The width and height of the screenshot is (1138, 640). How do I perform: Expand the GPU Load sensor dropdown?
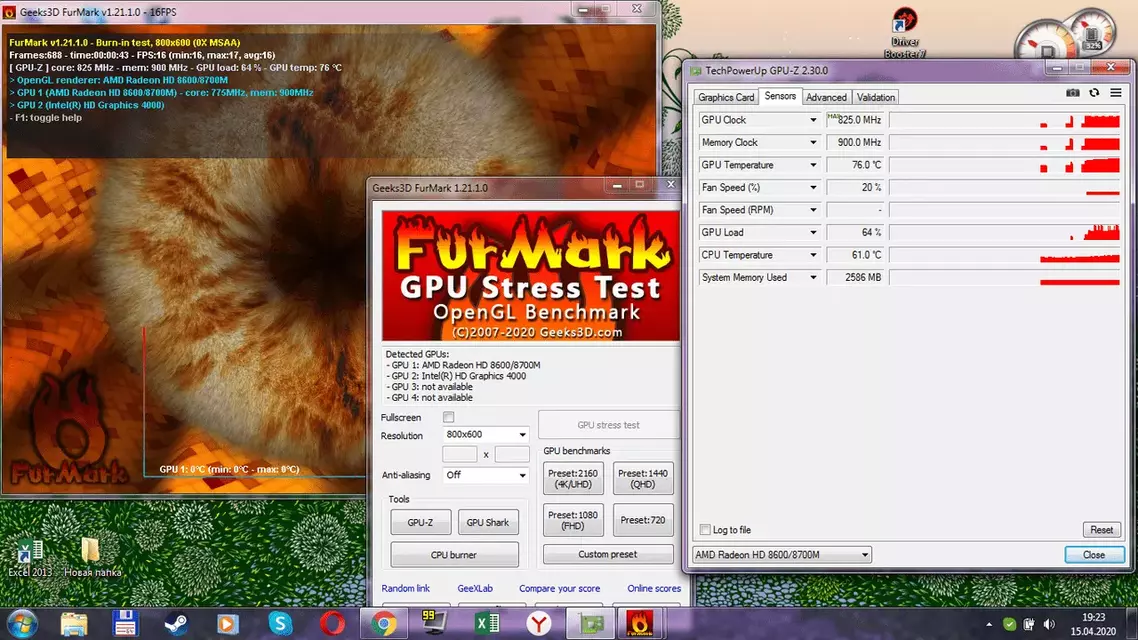coord(813,232)
